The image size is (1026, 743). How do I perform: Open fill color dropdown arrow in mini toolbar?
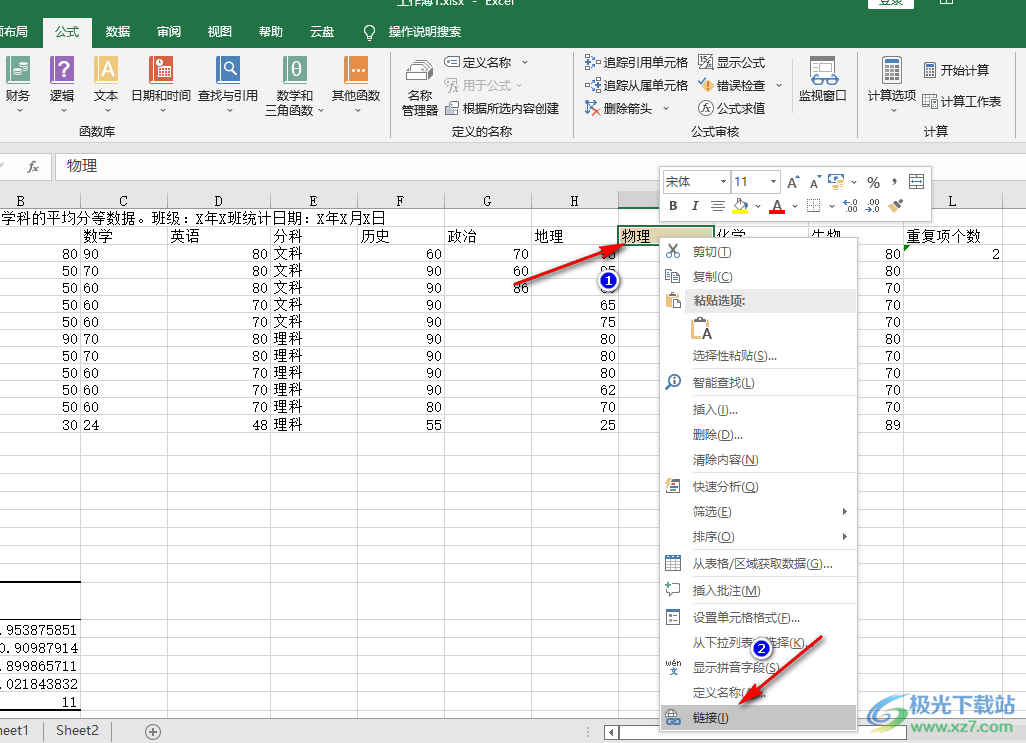tap(758, 206)
